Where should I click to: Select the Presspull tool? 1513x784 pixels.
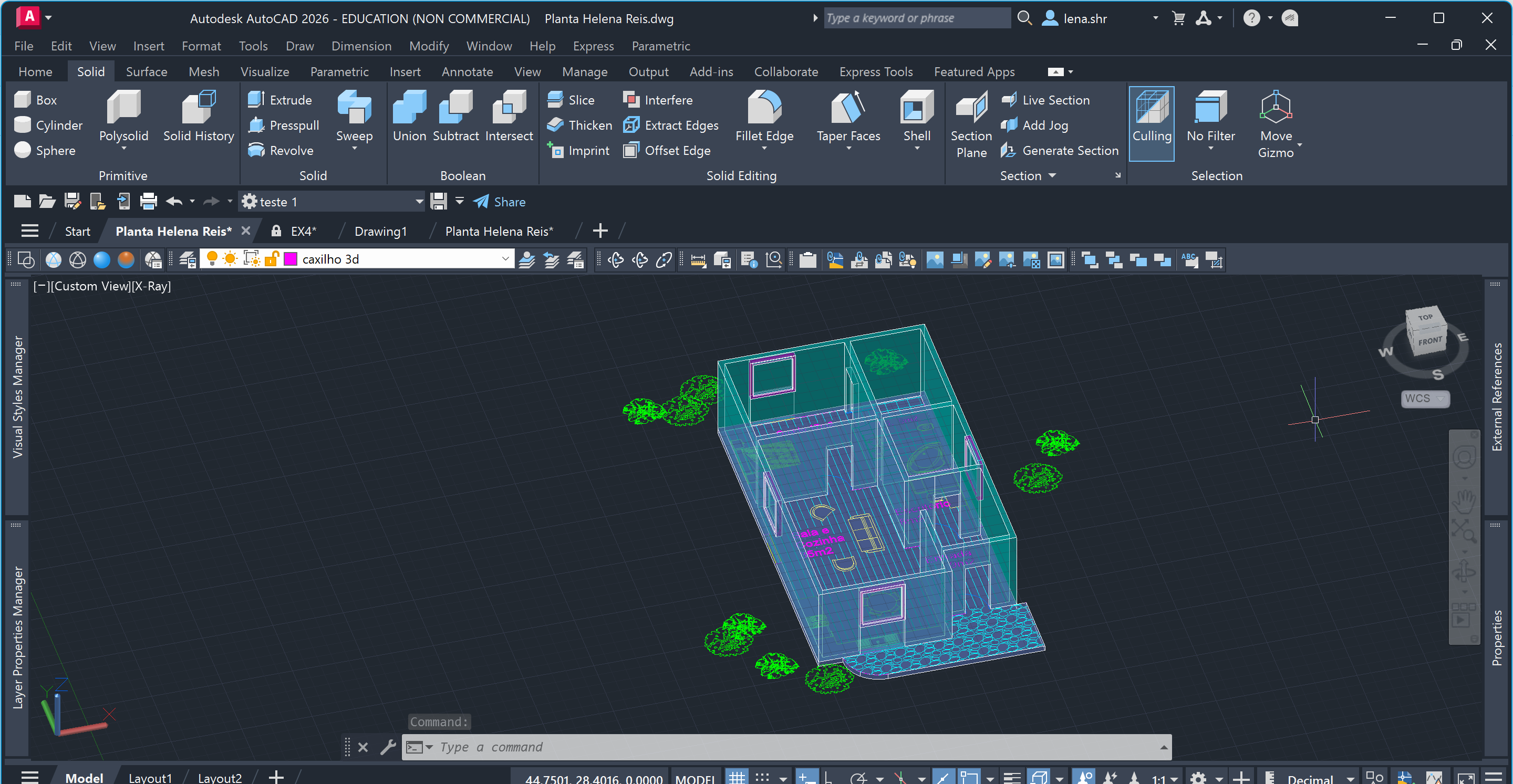(284, 125)
